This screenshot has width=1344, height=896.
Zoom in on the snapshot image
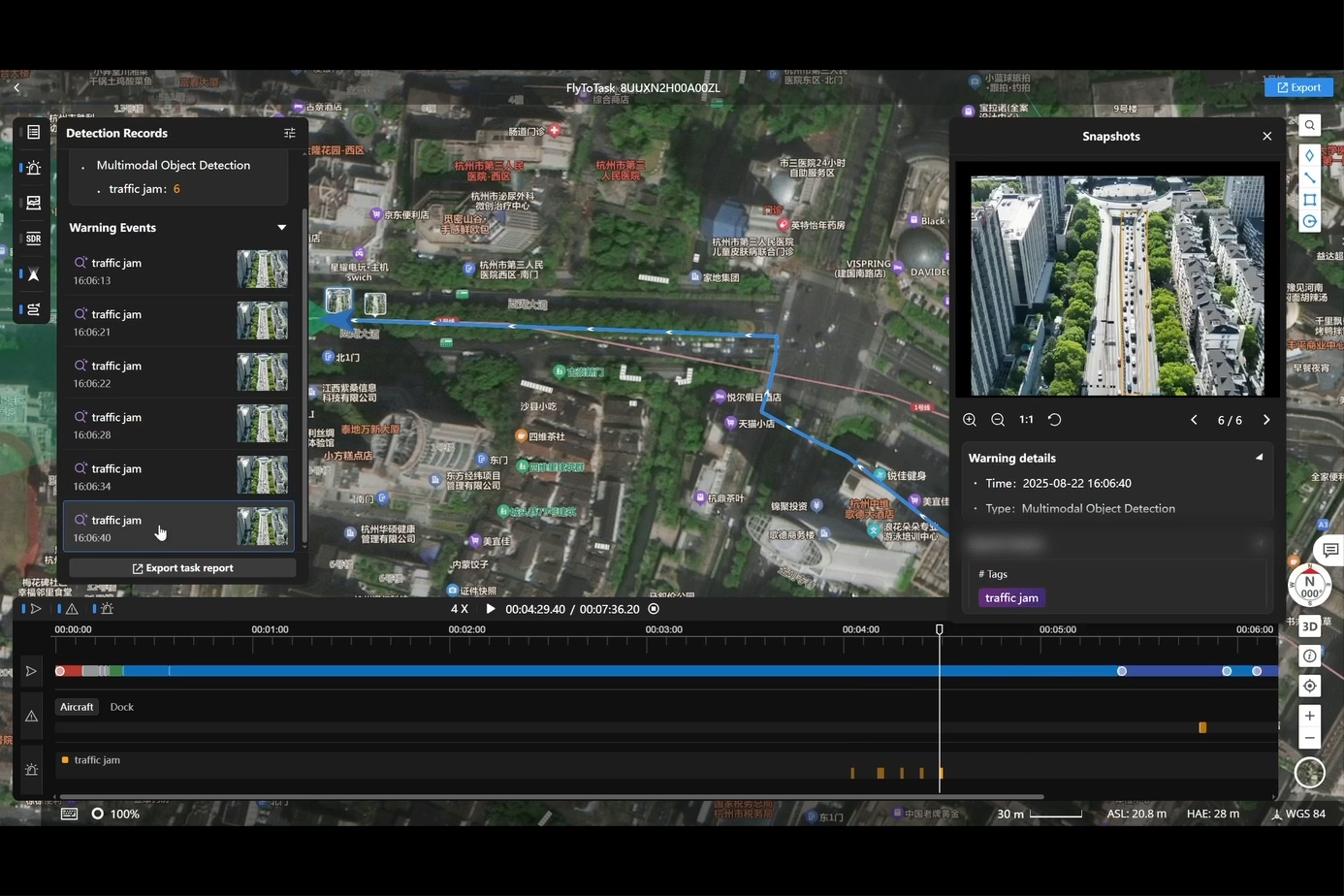coord(969,420)
